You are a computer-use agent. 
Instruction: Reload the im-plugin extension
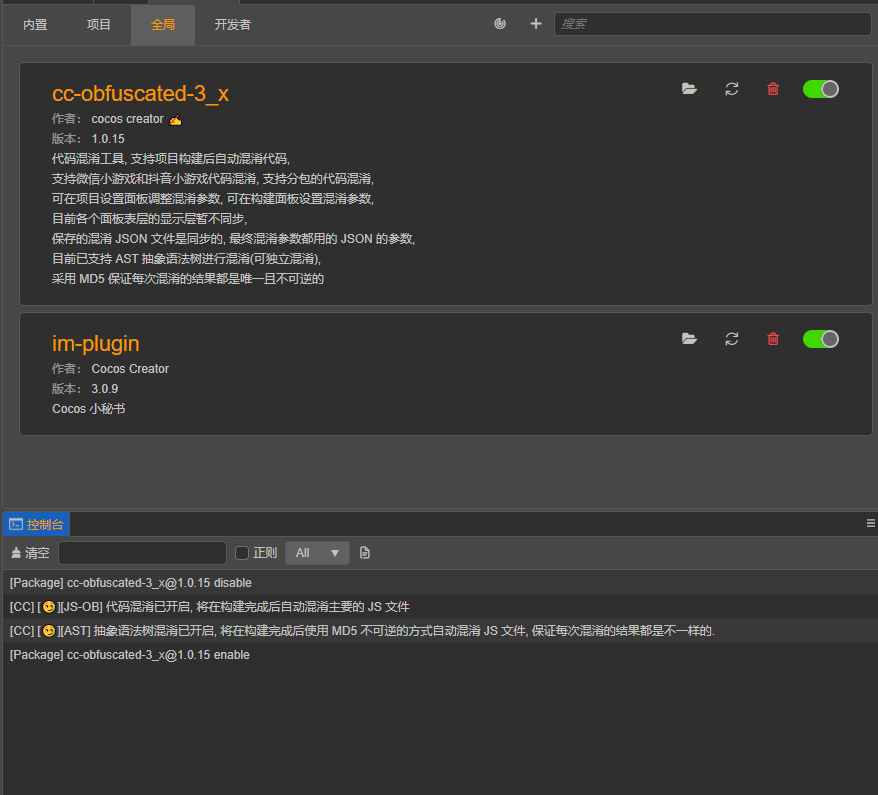point(732,339)
